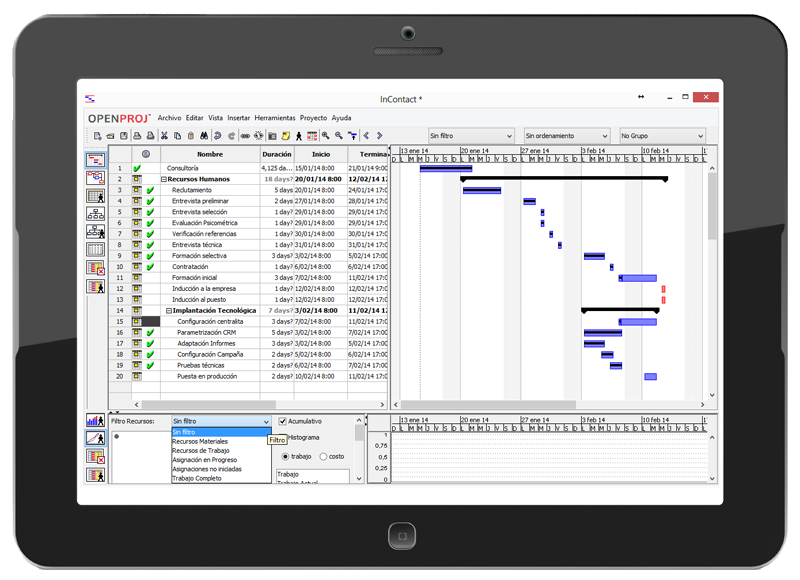
Task: Click the Duración column header
Action: (276, 154)
